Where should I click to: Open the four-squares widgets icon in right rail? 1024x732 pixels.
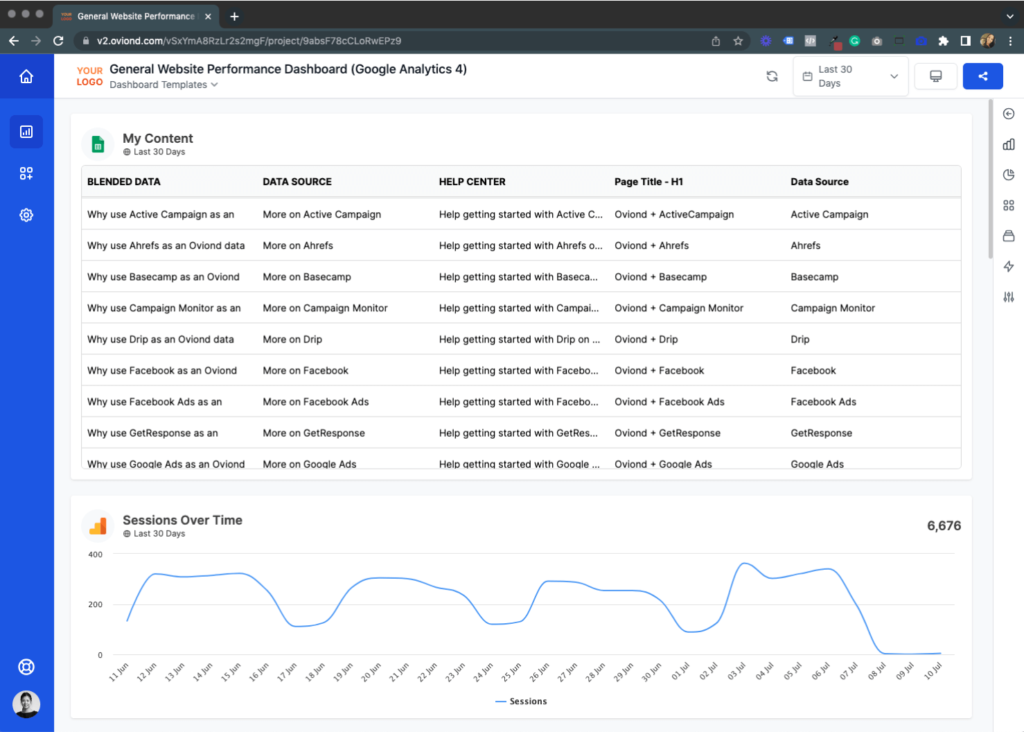[1008, 205]
